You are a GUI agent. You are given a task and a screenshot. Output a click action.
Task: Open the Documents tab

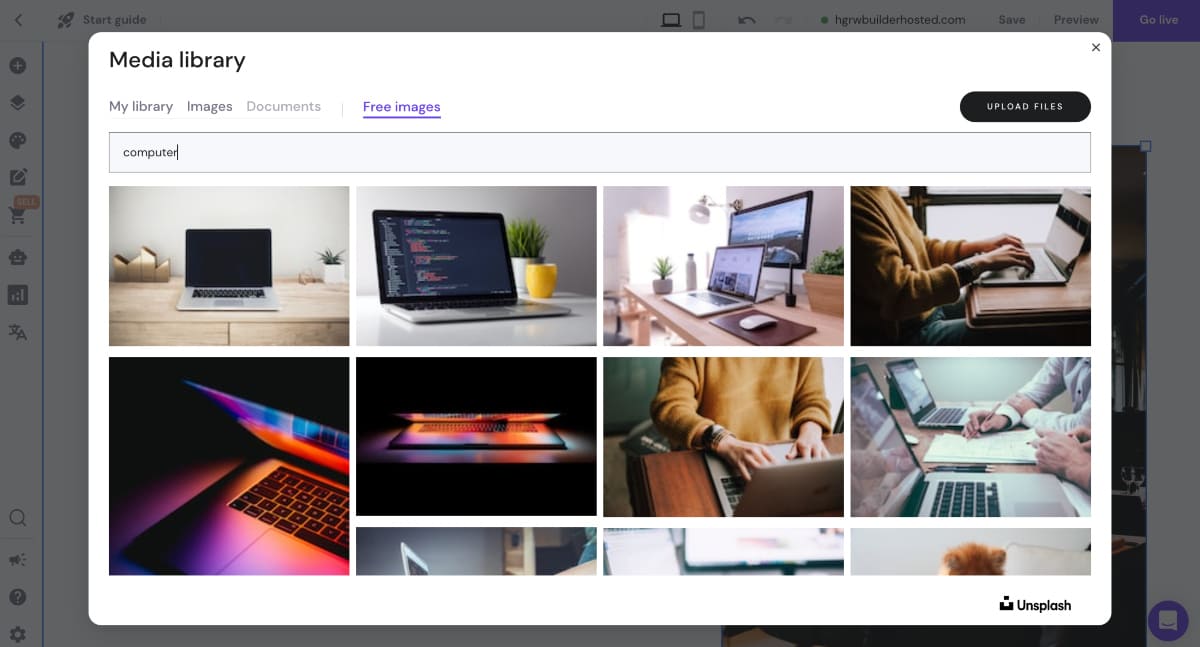[284, 106]
